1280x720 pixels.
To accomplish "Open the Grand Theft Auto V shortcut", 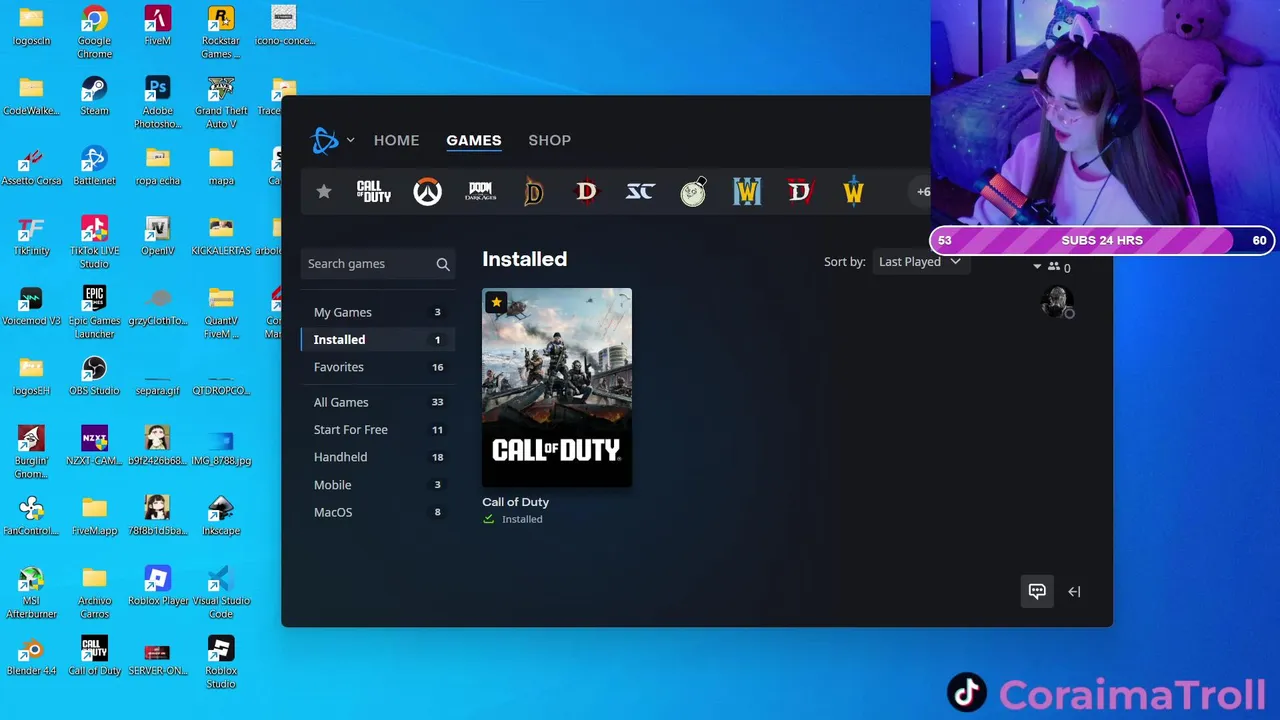I will point(220,103).
